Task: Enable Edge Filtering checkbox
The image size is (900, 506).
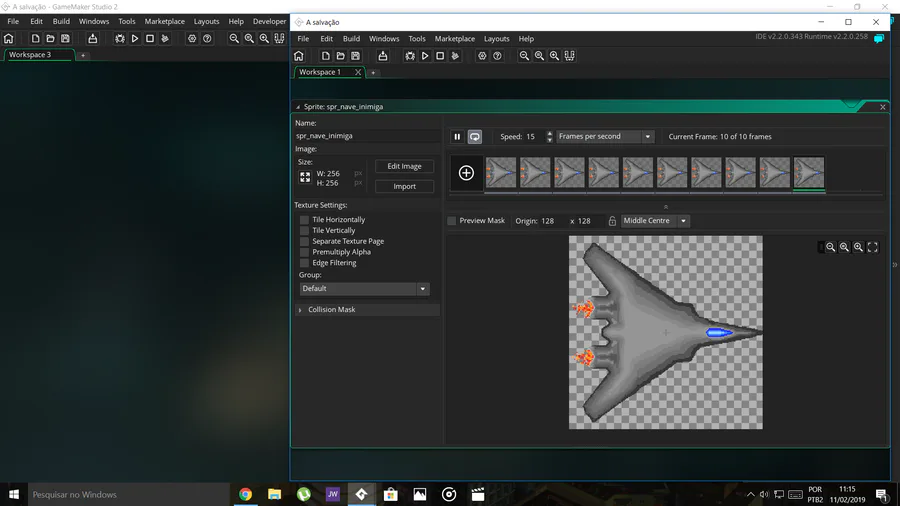Action: [x=304, y=263]
